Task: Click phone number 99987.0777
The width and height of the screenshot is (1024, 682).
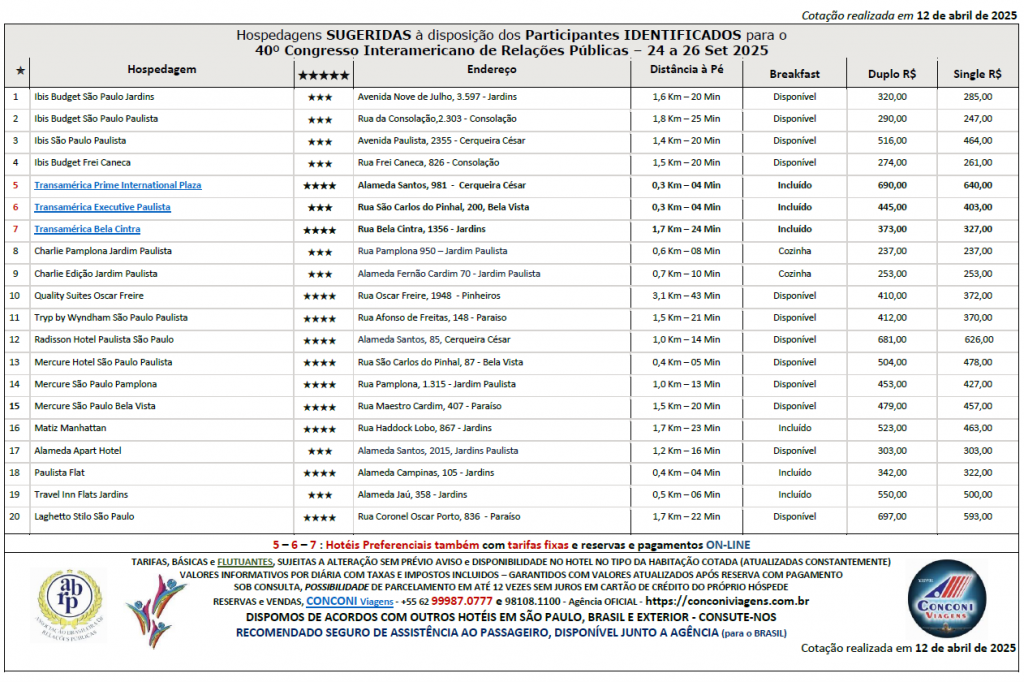Action: [x=462, y=602]
